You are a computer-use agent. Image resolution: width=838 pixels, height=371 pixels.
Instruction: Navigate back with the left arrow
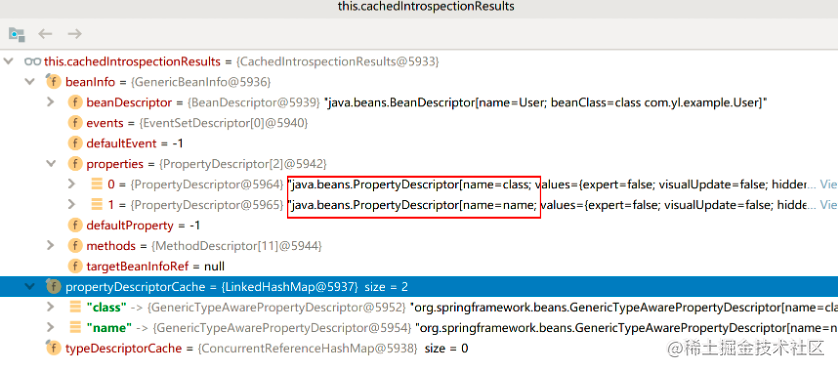[x=45, y=34]
